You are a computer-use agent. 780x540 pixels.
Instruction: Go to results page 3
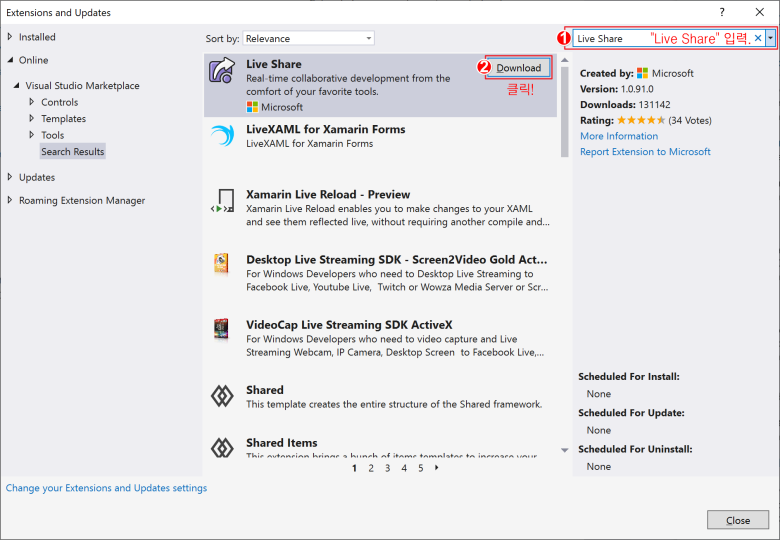[x=388, y=468]
